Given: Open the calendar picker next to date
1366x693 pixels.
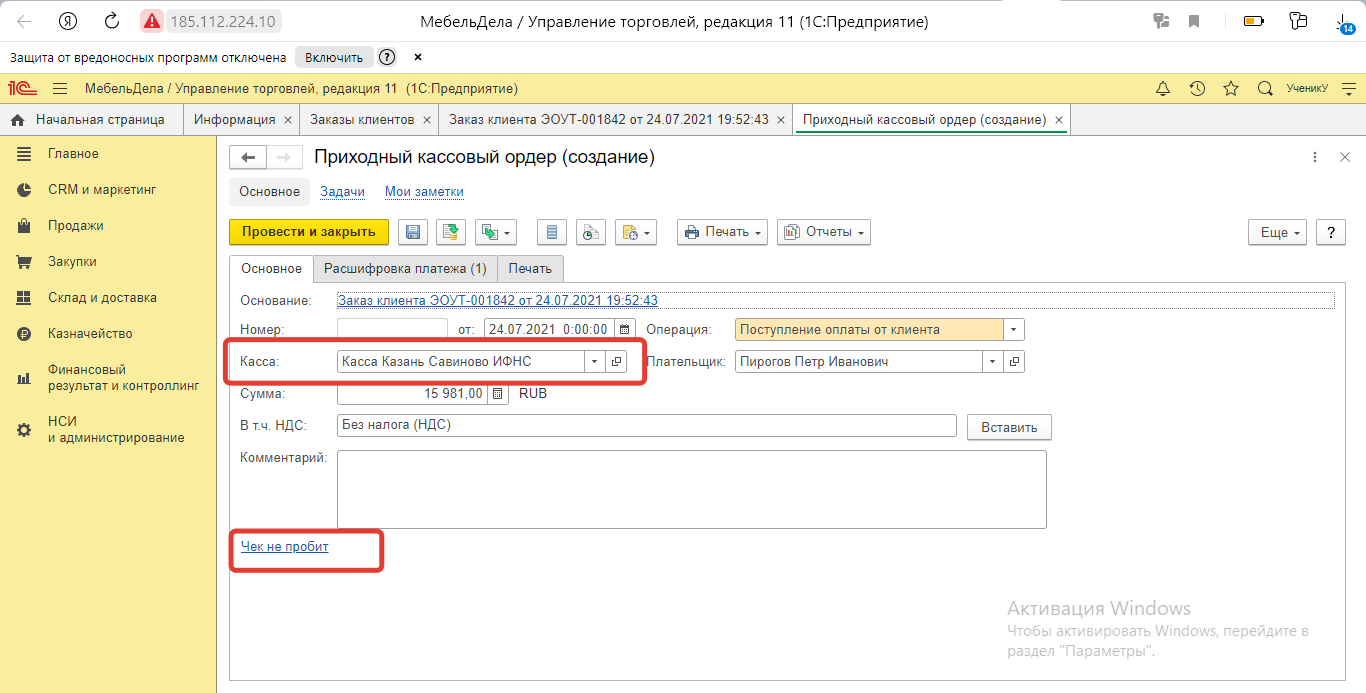Looking at the screenshot, I should coord(625,329).
